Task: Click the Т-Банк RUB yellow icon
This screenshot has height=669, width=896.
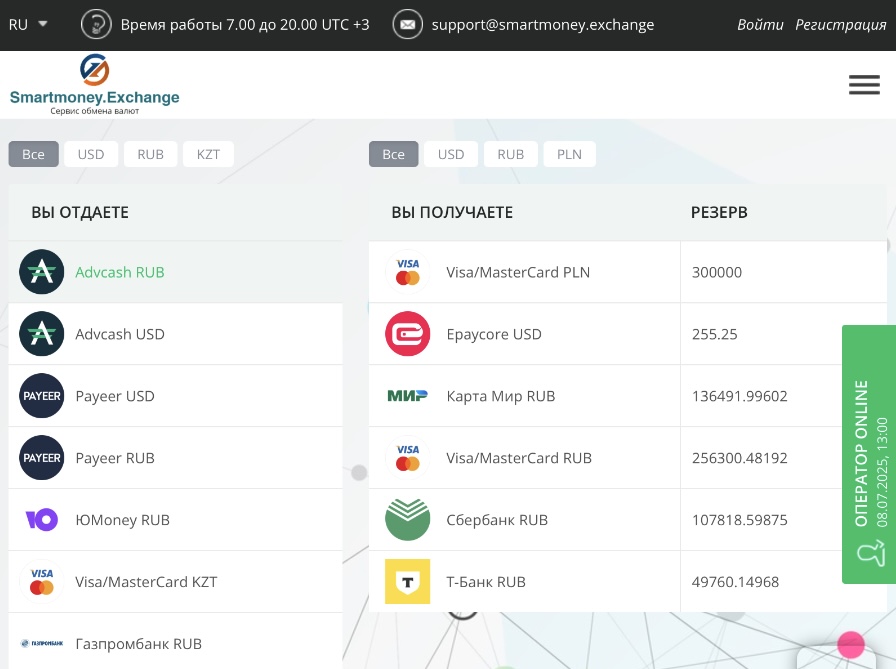Action: 407,582
